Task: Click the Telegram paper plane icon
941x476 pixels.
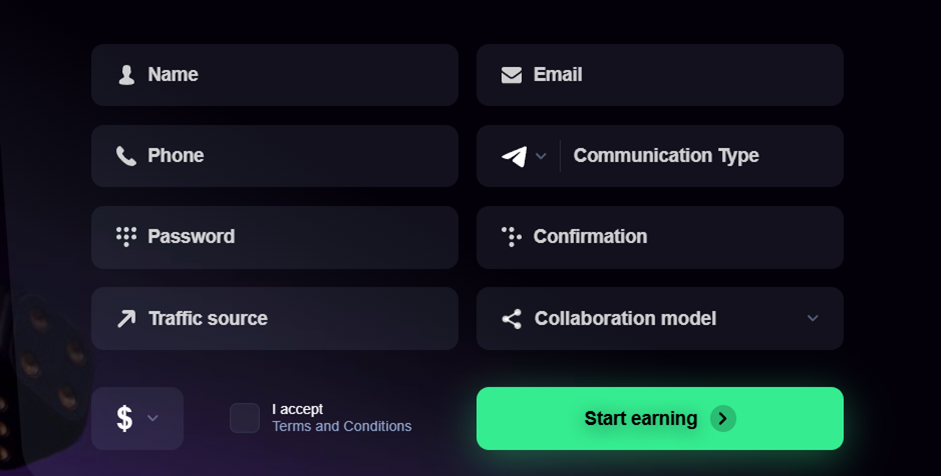Action: click(x=514, y=156)
